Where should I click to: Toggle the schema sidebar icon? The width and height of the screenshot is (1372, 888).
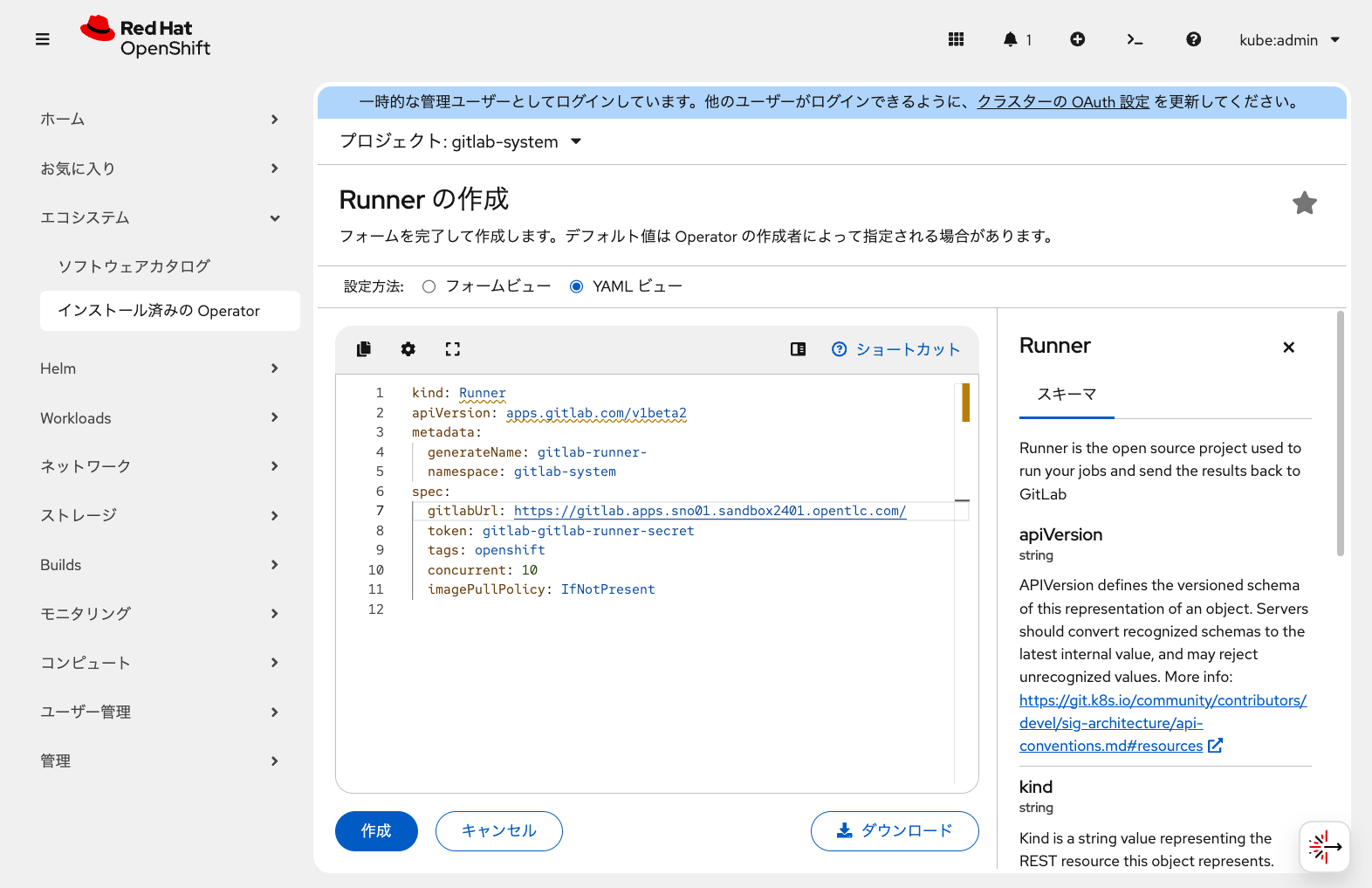(798, 349)
